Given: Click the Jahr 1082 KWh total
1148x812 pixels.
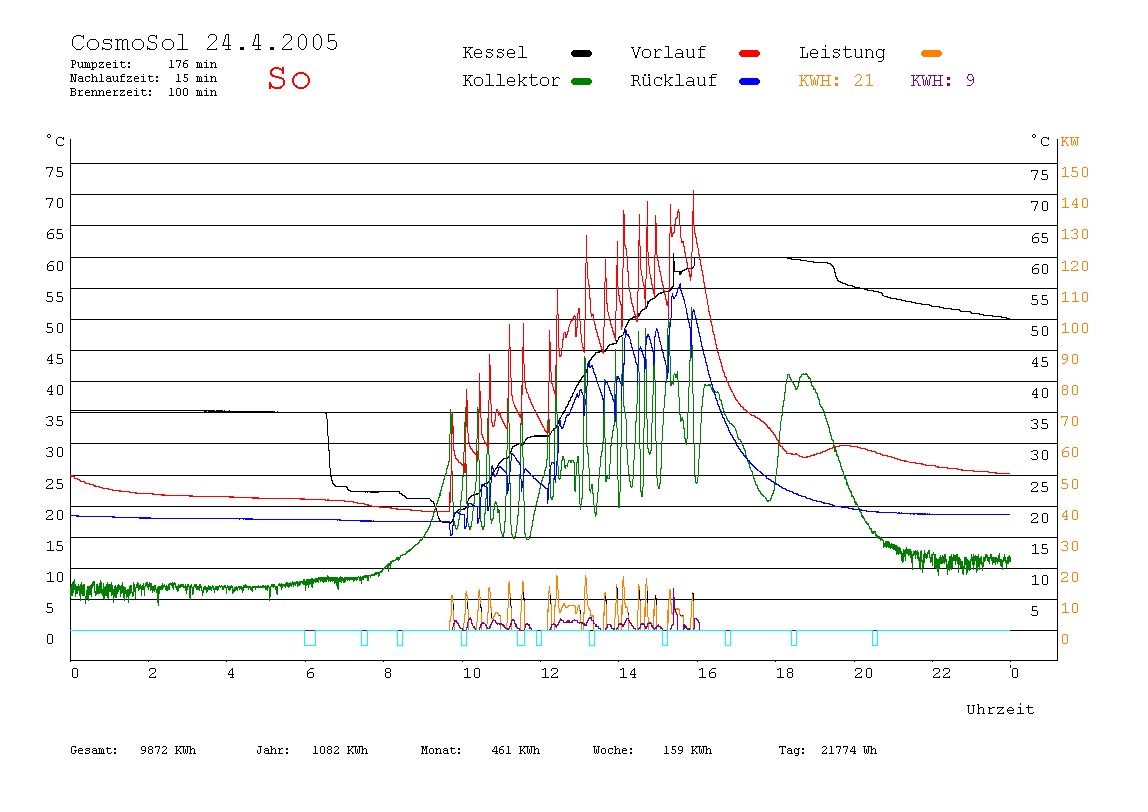Looking at the screenshot, I should (312, 750).
